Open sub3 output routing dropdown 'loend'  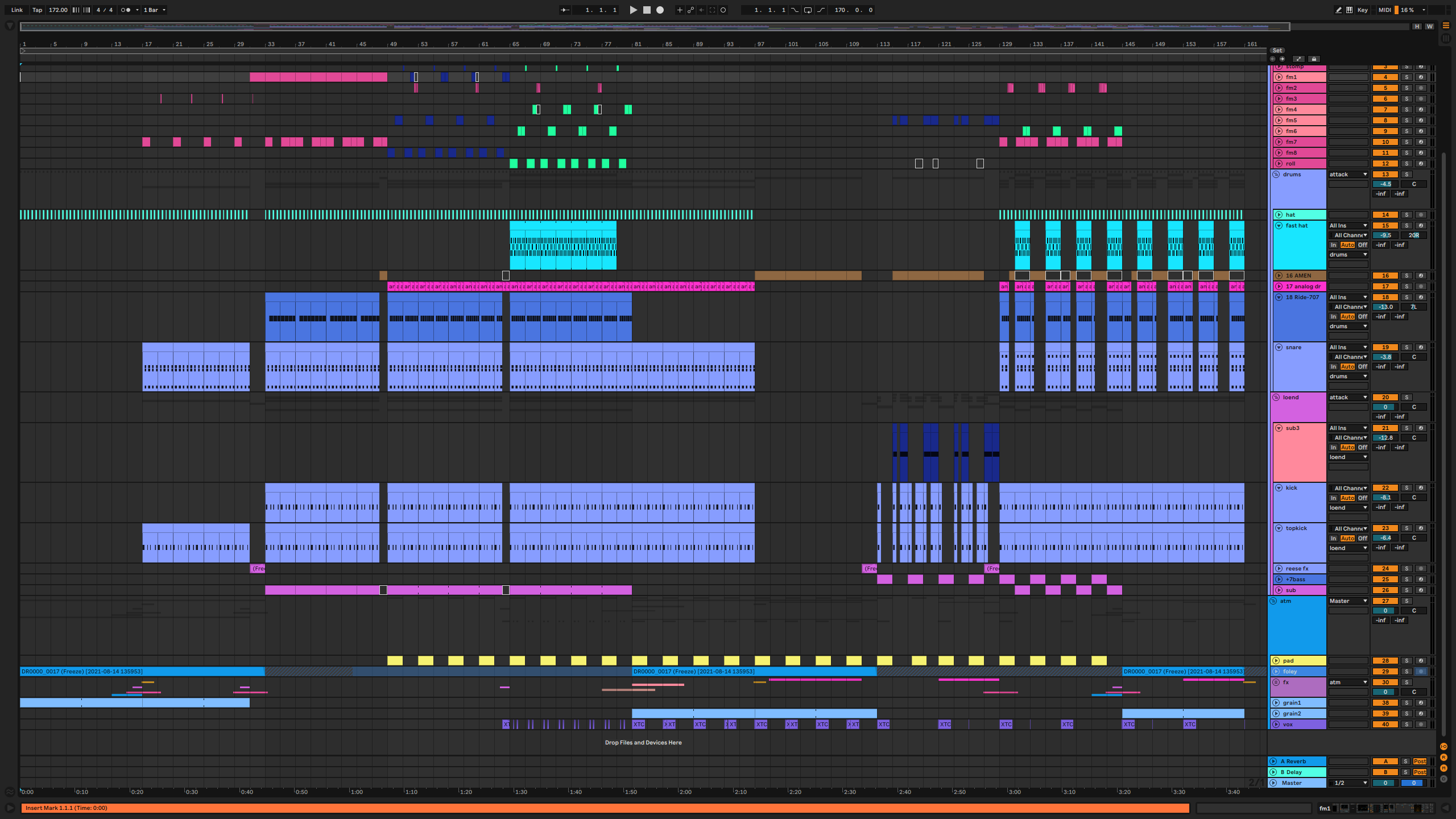[1347, 457]
